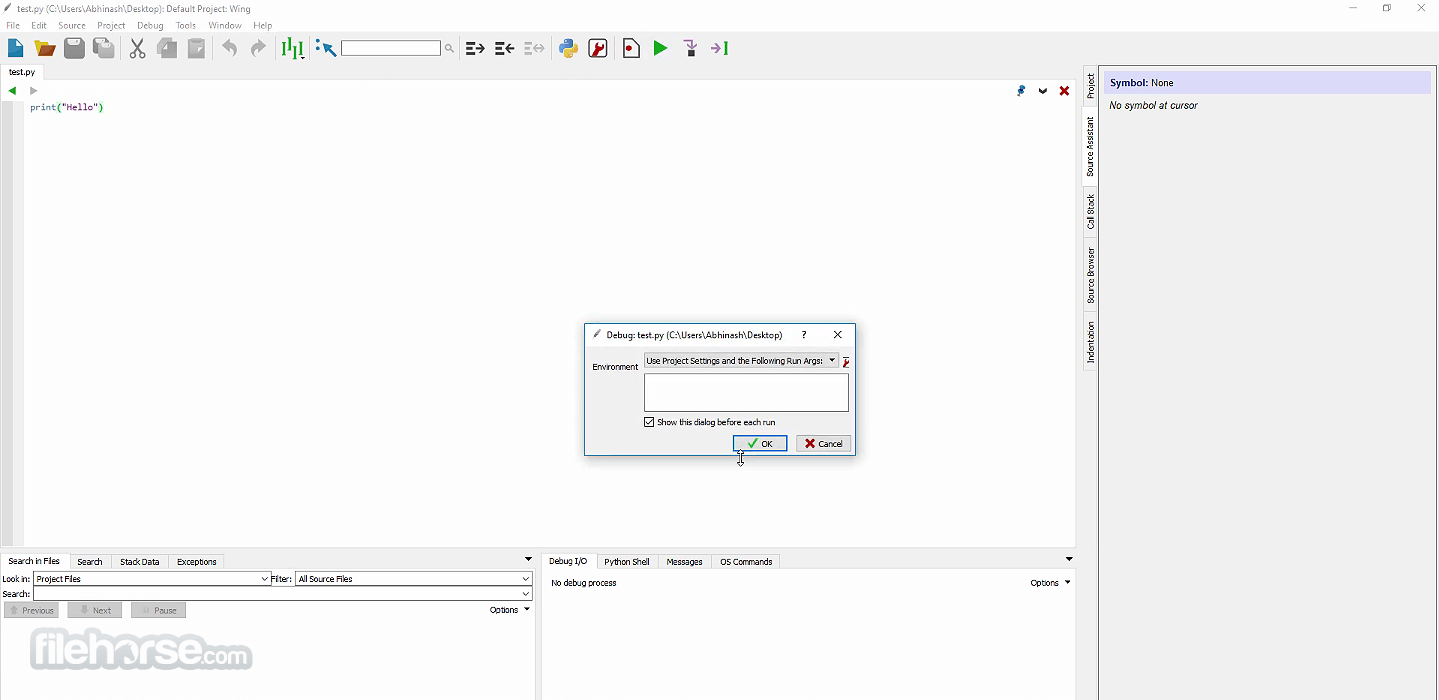The image size is (1439, 700).
Task: Click the editor forward history grey arrow
Action: pyautogui.click(x=33, y=91)
